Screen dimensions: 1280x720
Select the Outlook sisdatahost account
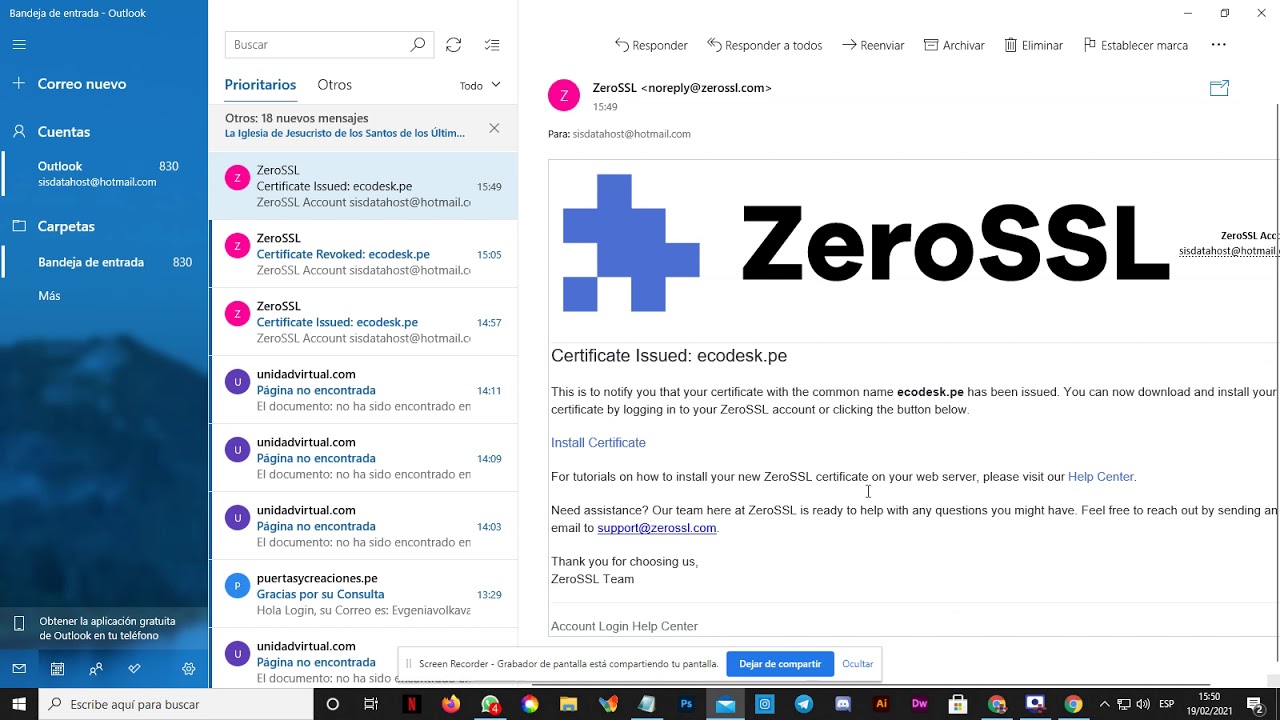pyautogui.click(x=104, y=173)
